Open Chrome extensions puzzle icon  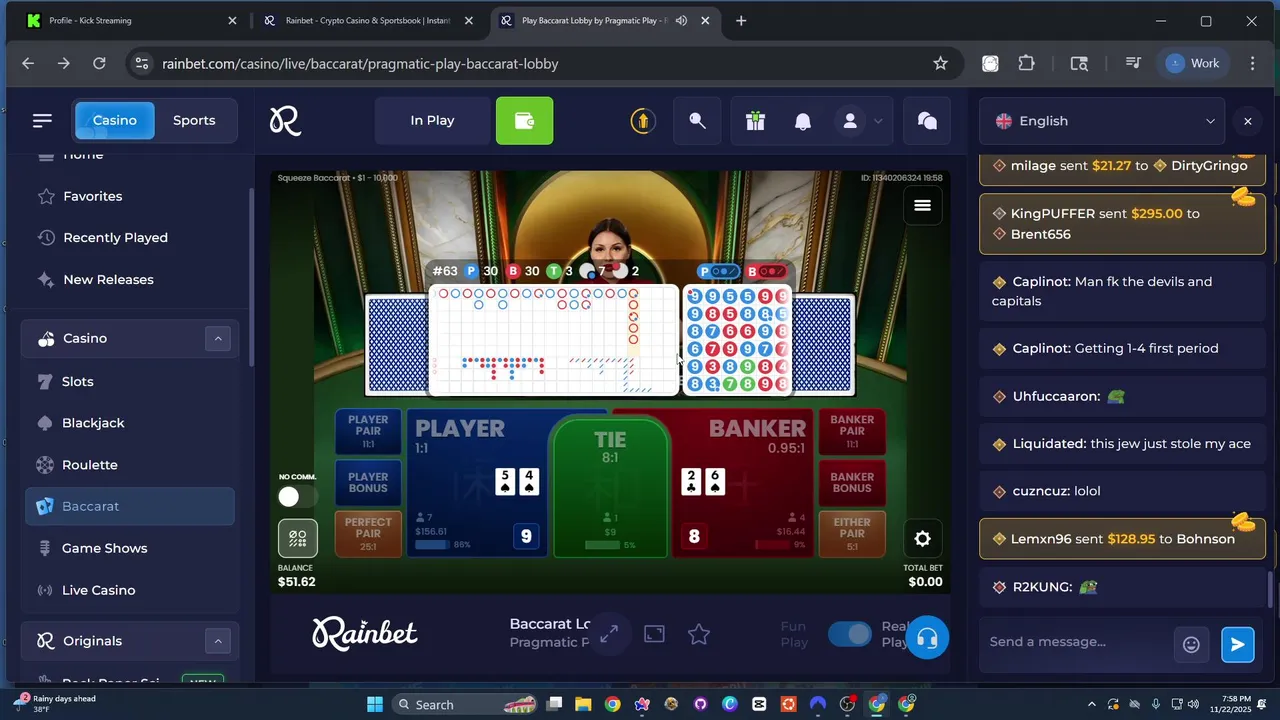pyautogui.click(x=1026, y=63)
